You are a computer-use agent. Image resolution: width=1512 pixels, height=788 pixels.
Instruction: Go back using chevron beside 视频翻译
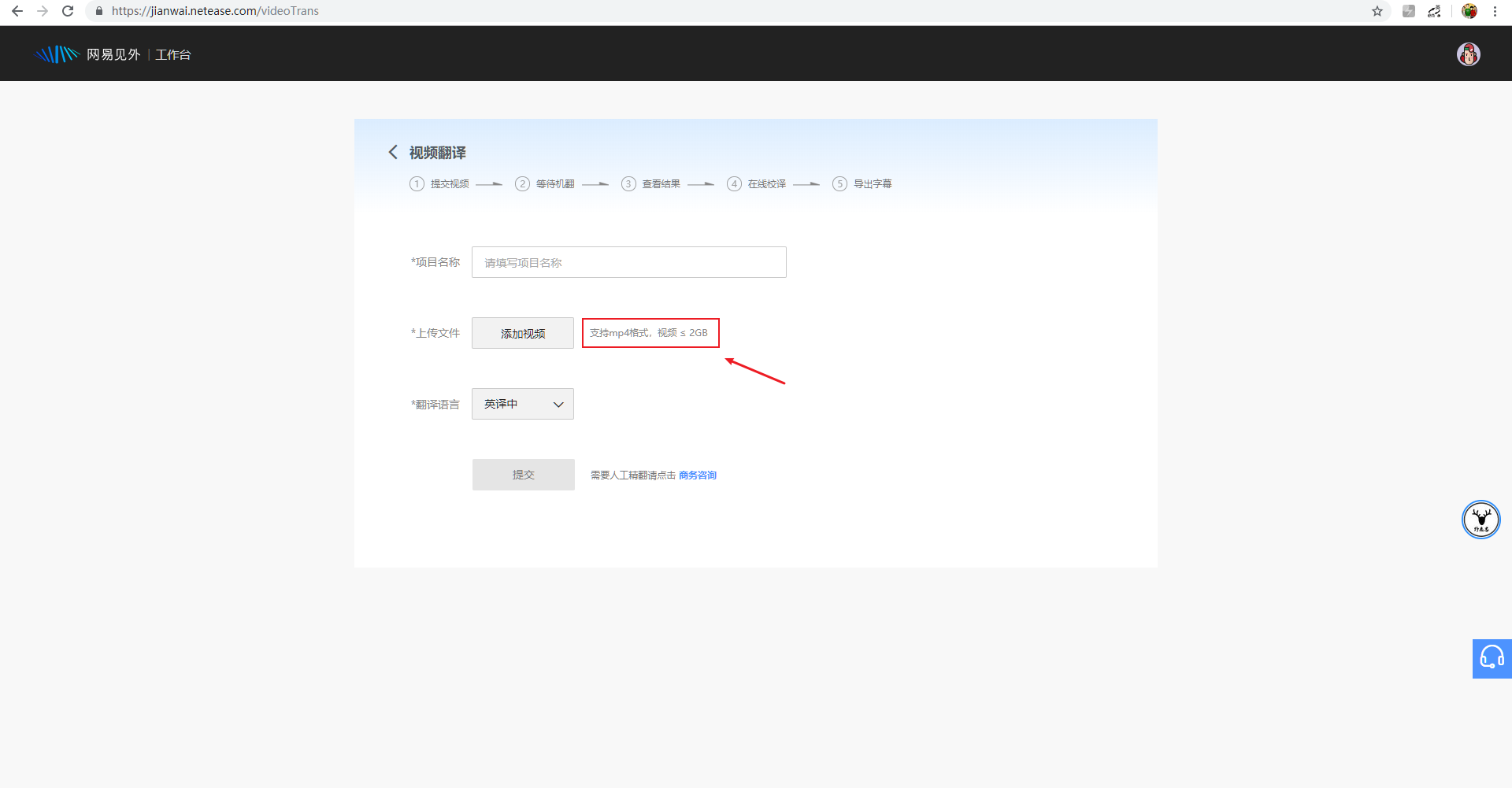393,152
